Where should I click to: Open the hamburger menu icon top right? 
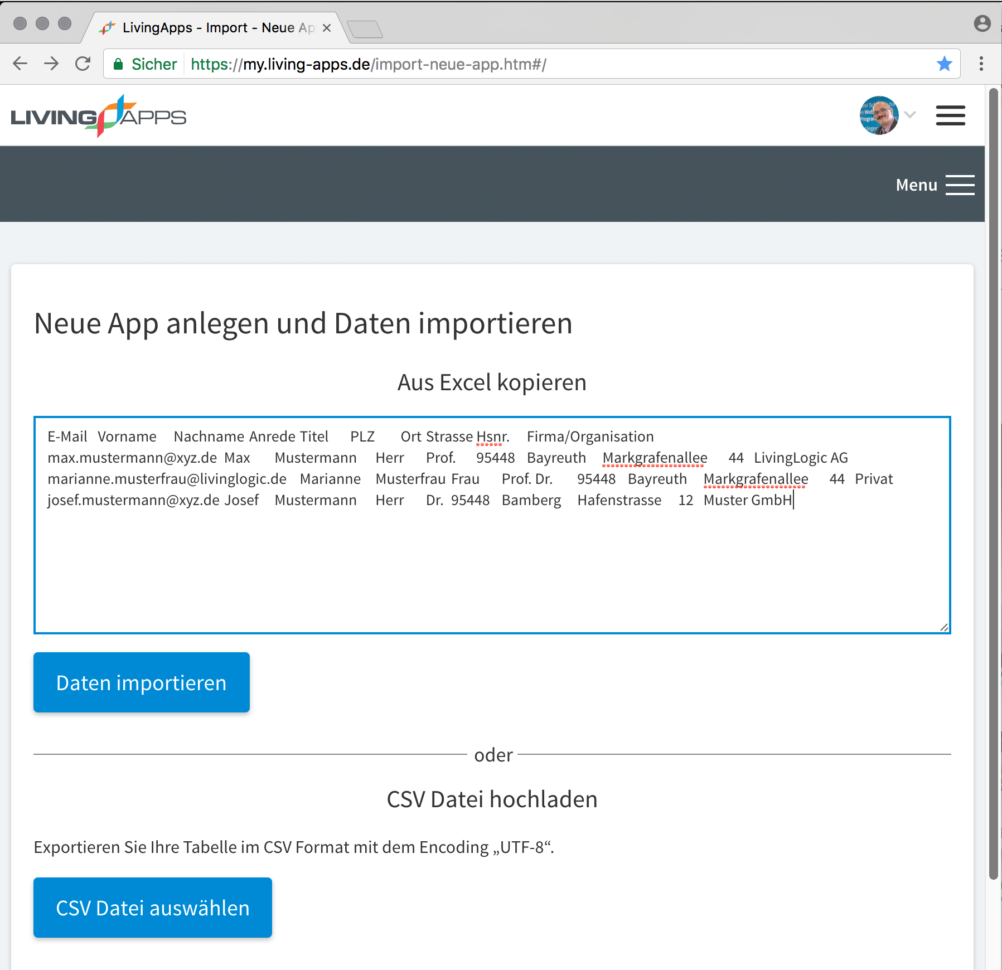(x=950, y=115)
